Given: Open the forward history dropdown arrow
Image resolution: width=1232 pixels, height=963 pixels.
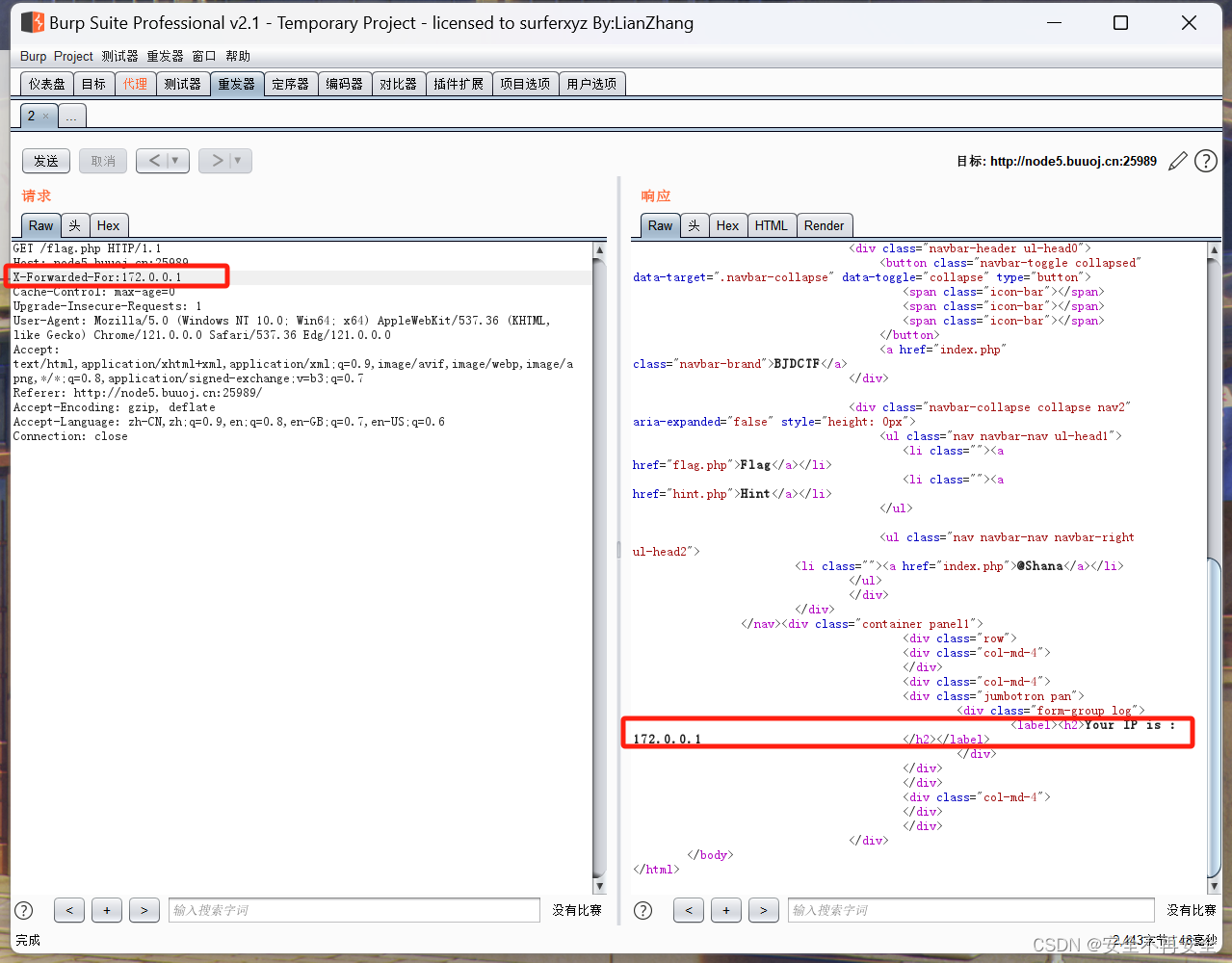Looking at the screenshot, I should click(x=239, y=161).
